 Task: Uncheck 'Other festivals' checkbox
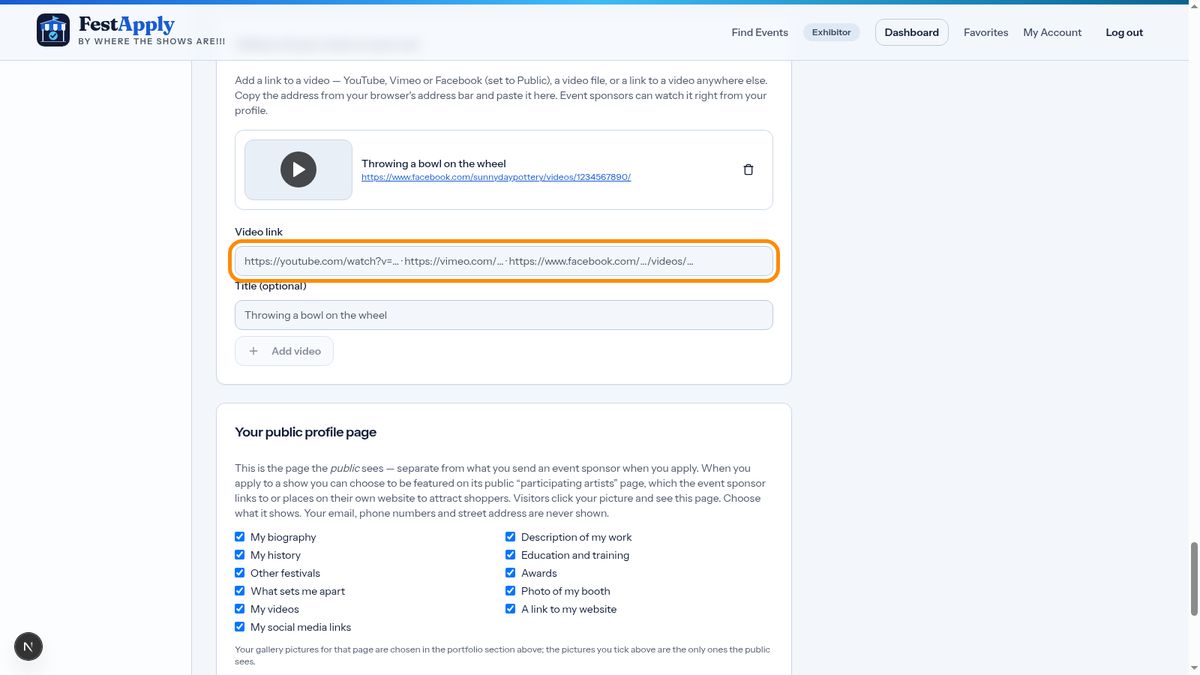[x=240, y=573]
